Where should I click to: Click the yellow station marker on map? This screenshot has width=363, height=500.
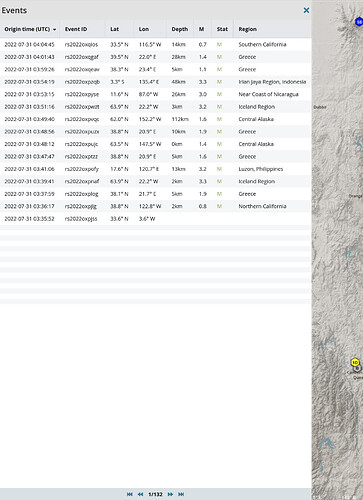(355, 362)
